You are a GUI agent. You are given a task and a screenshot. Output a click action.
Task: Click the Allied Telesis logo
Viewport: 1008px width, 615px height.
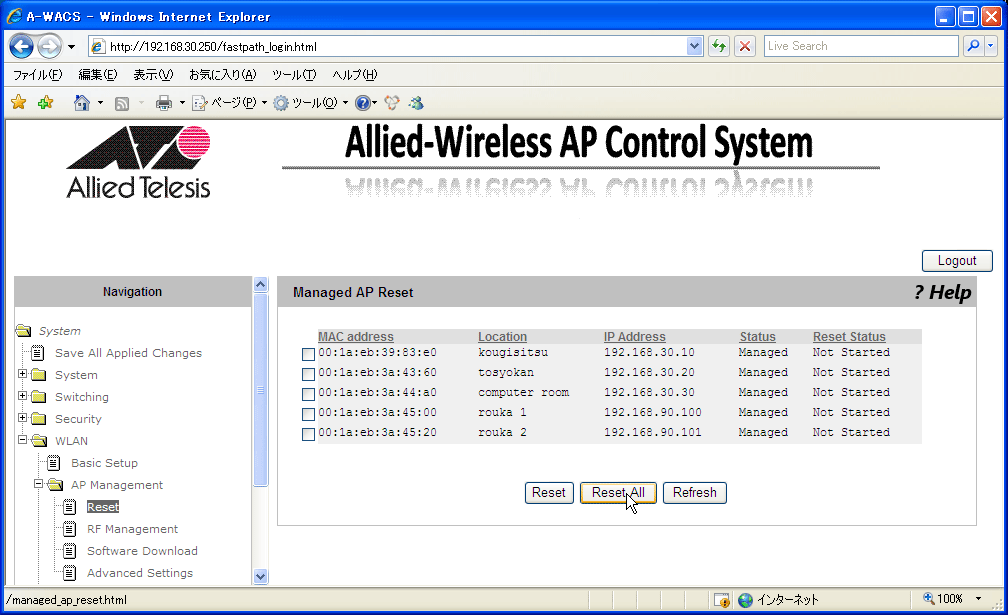[x=138, y=162]
